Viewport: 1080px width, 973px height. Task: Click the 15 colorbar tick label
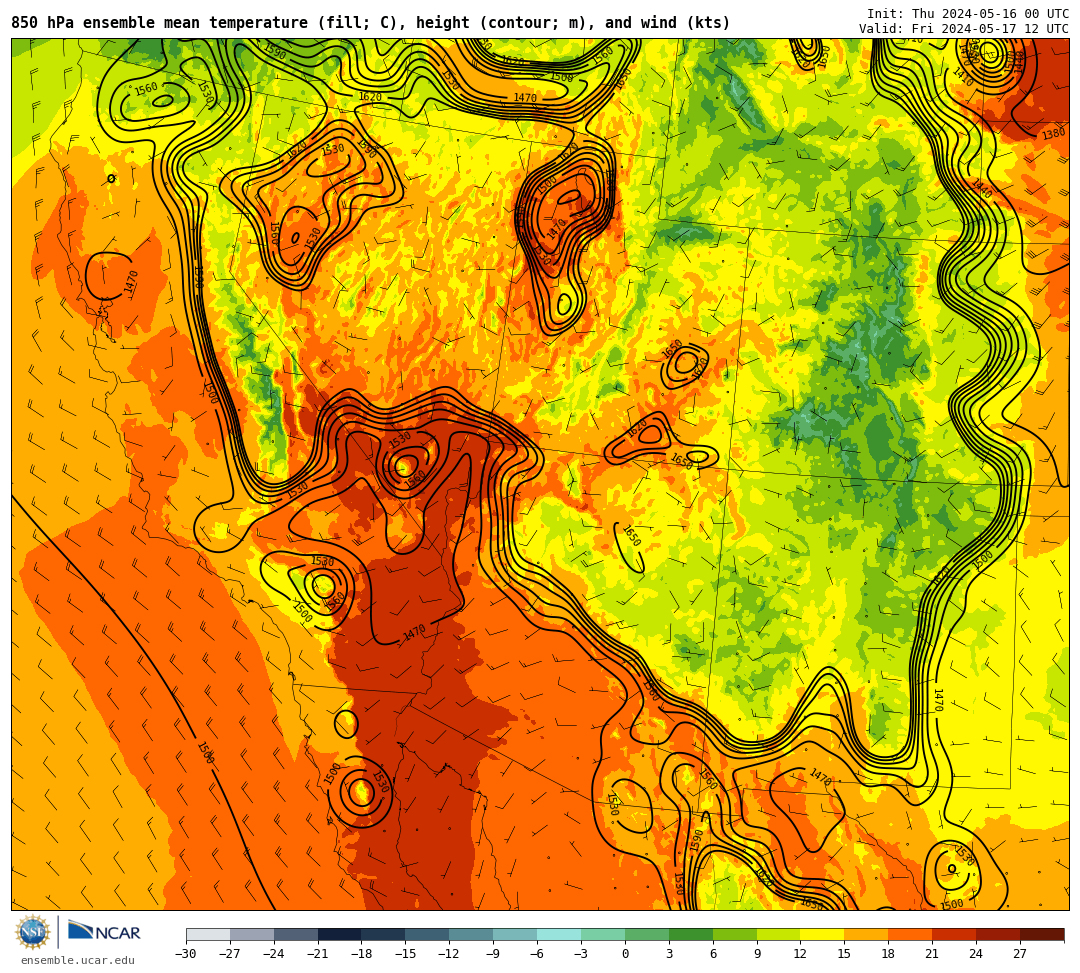[844, 954]
